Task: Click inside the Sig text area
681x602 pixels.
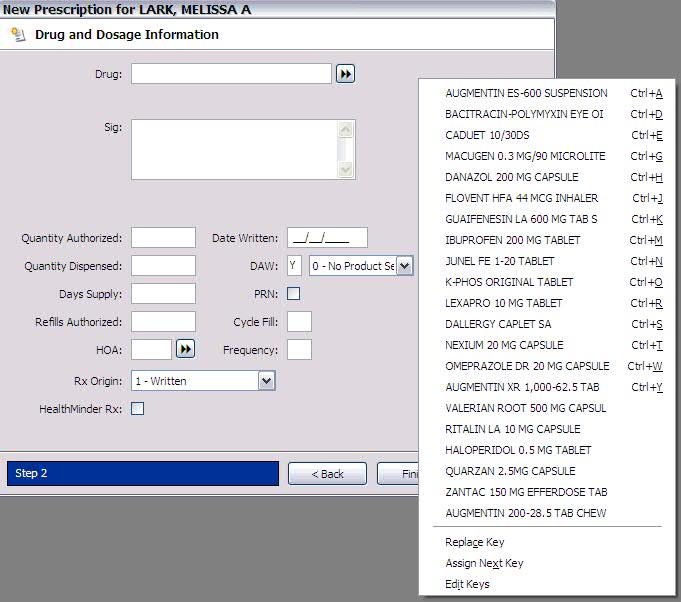Action: (x=234, y=150)
